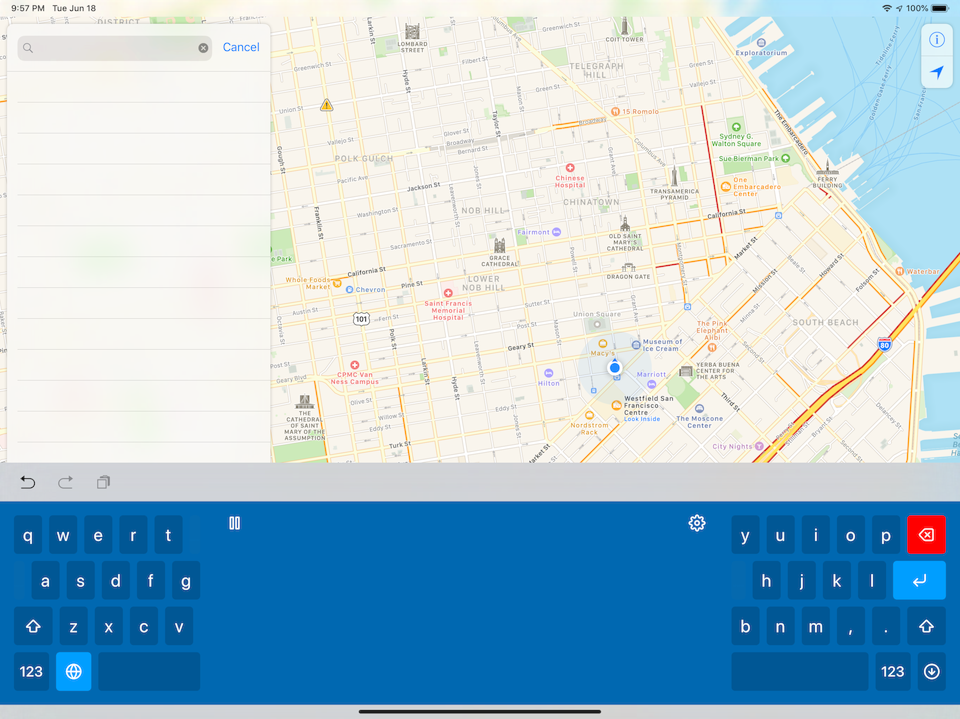This screenshot has height=719, width=960.
Task: Cancel the map search
Action: (241, 47)
